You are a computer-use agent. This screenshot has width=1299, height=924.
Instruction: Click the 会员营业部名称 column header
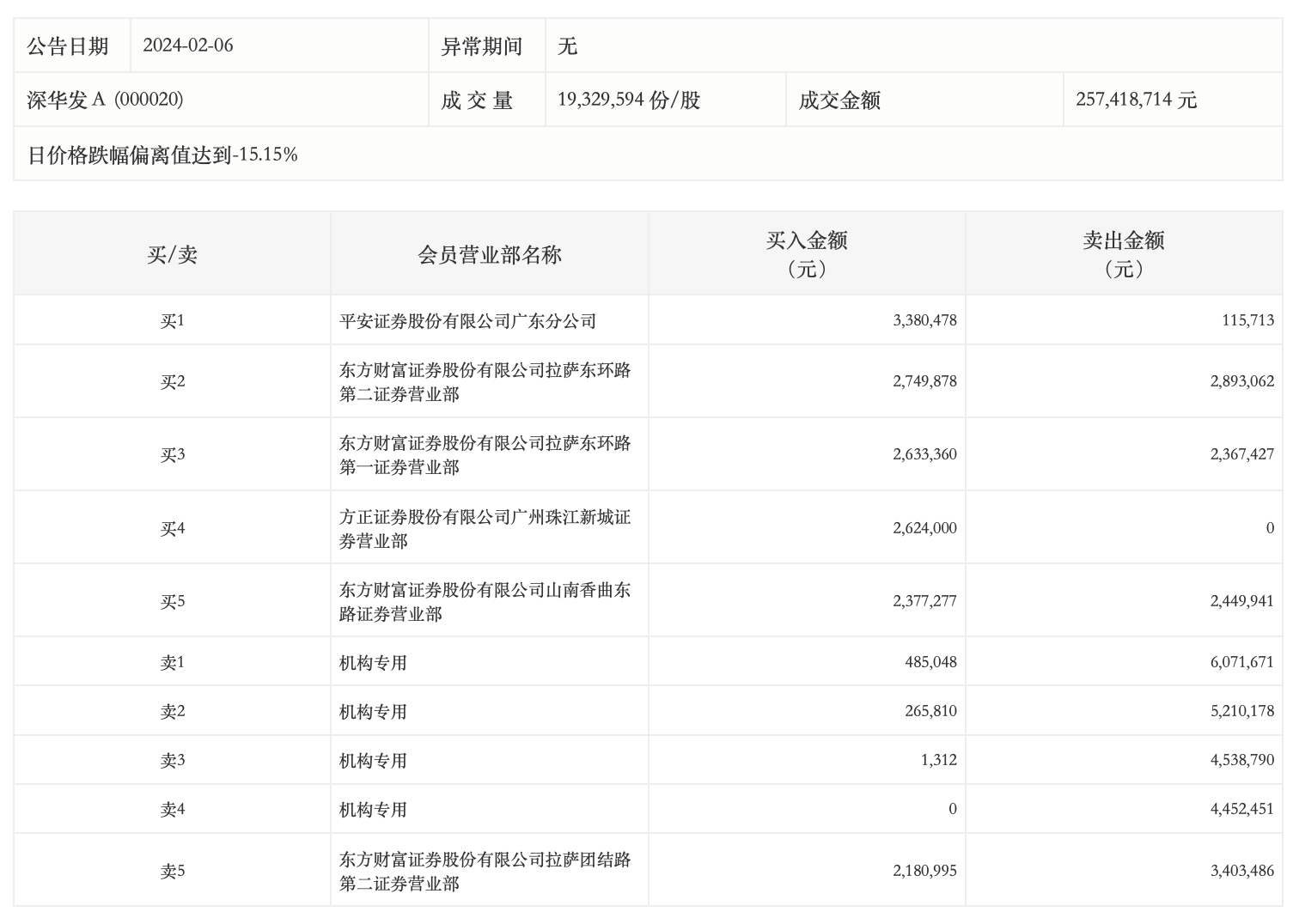click(489, 254)
